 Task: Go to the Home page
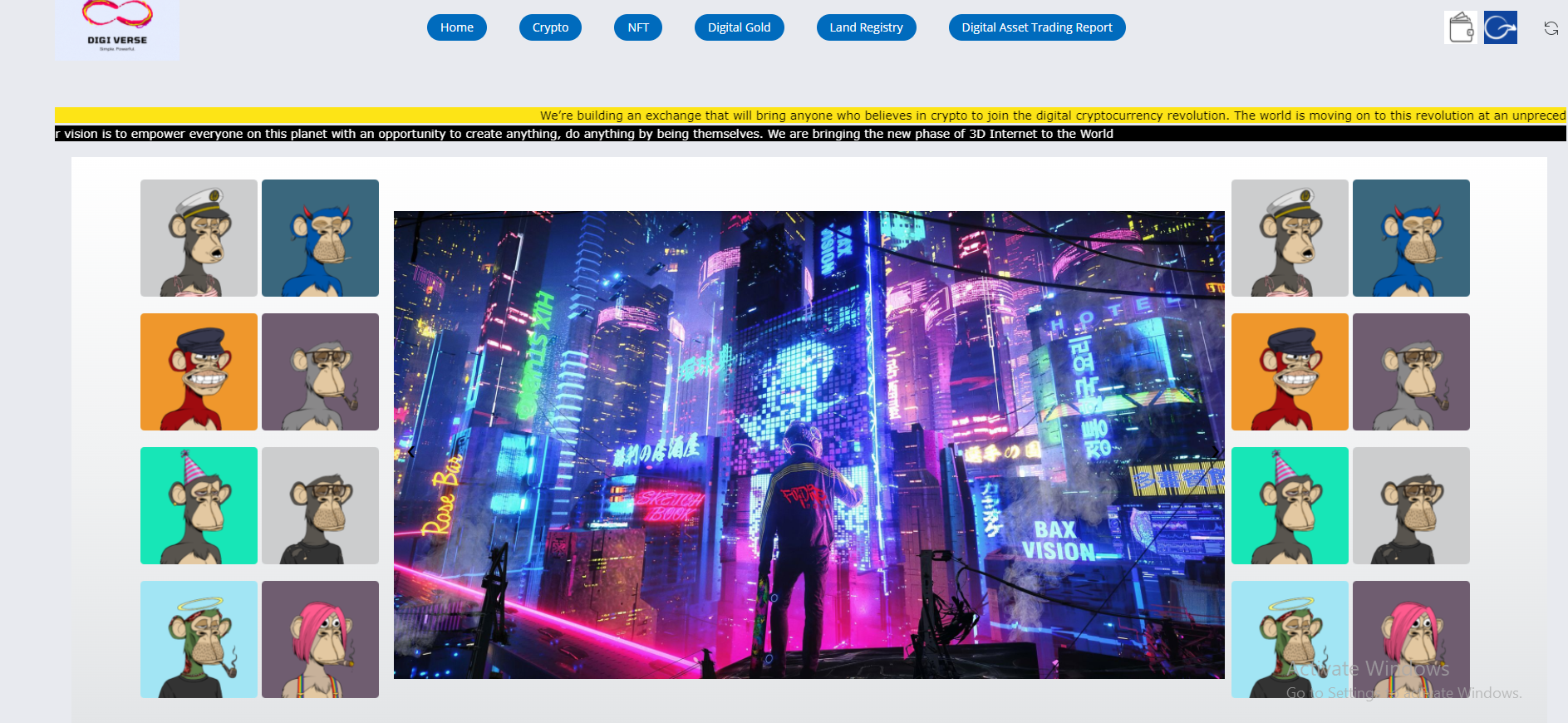[x=457, y=27]
